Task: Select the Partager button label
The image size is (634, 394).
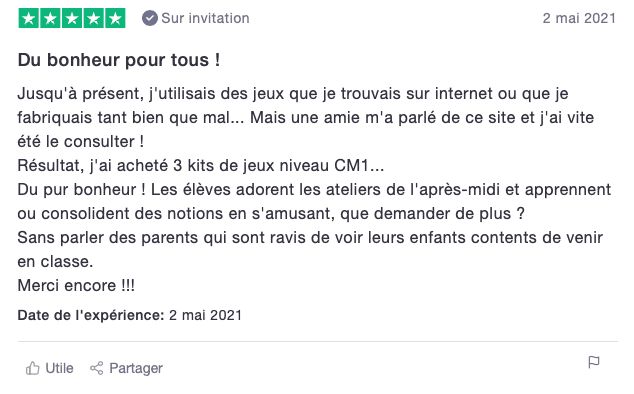Action: pyautogui.click(x=136, y=368)
